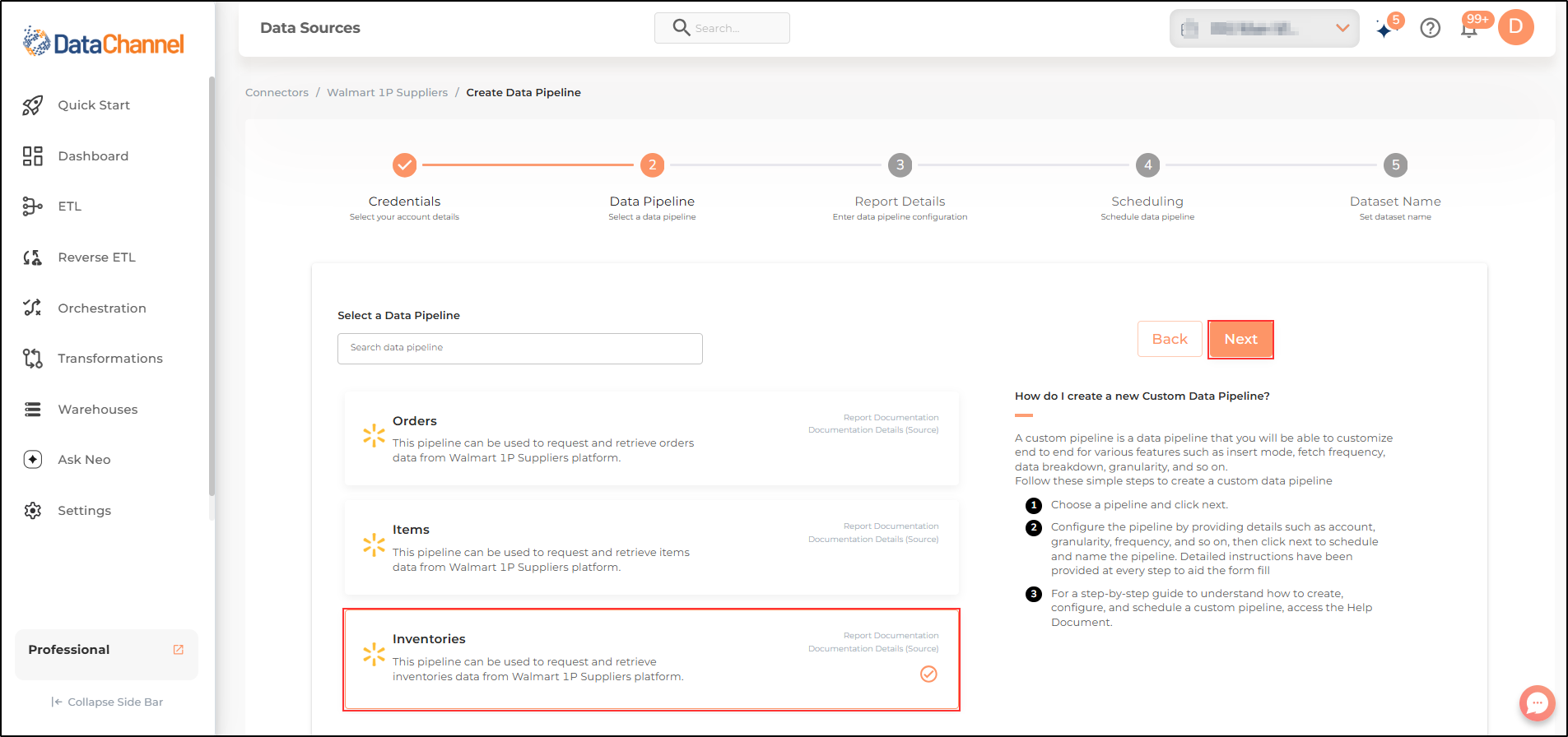The image size is (1568, 737).
Task: Open Documentation Details (Source) for Inventories
Action: (873, 649)
